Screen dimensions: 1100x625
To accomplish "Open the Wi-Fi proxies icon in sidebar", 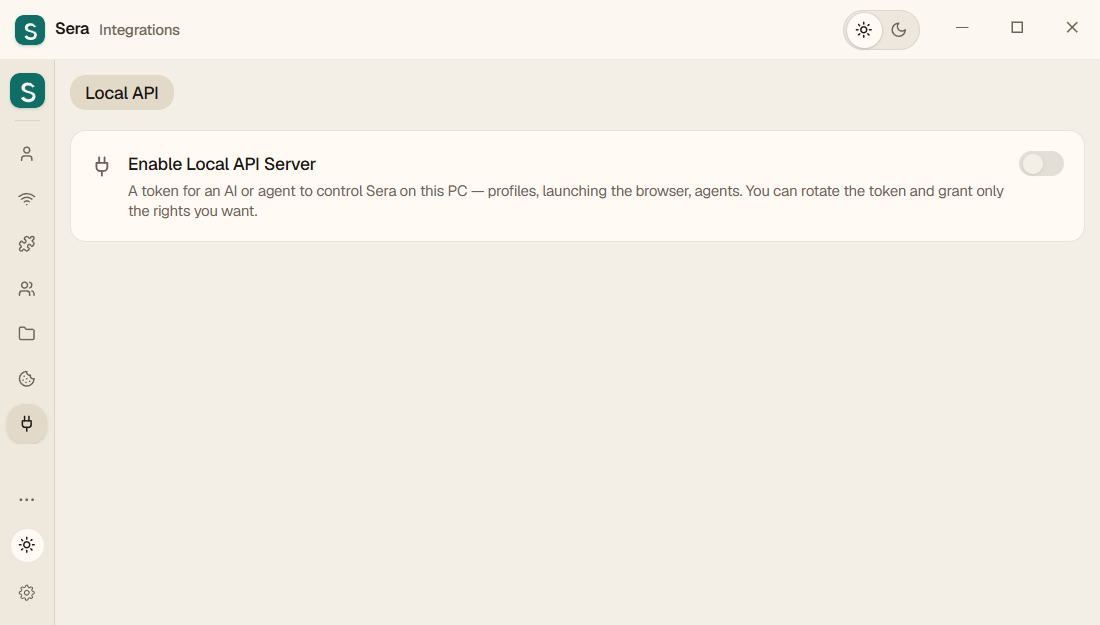I will (x=27, y=199).
